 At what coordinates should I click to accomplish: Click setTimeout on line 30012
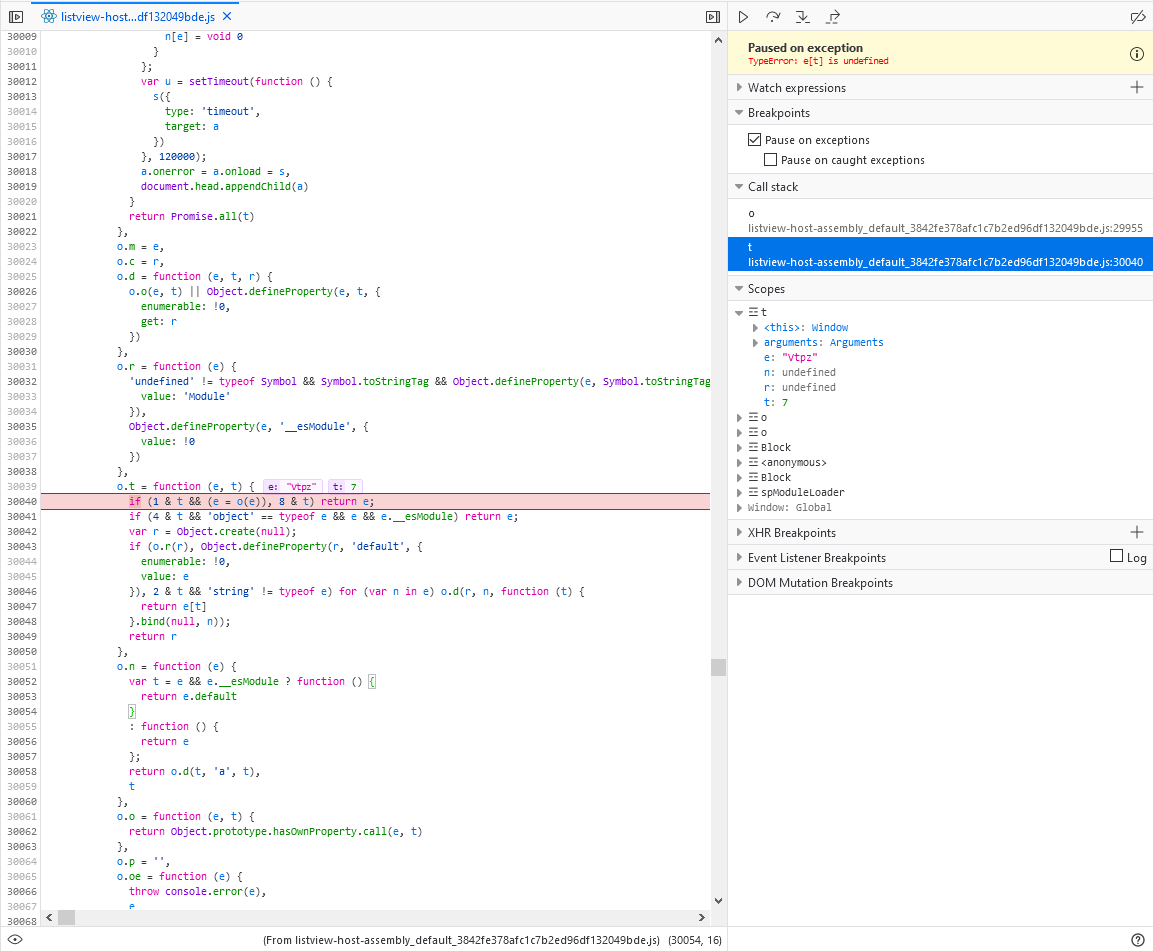(x=219, y=82)
